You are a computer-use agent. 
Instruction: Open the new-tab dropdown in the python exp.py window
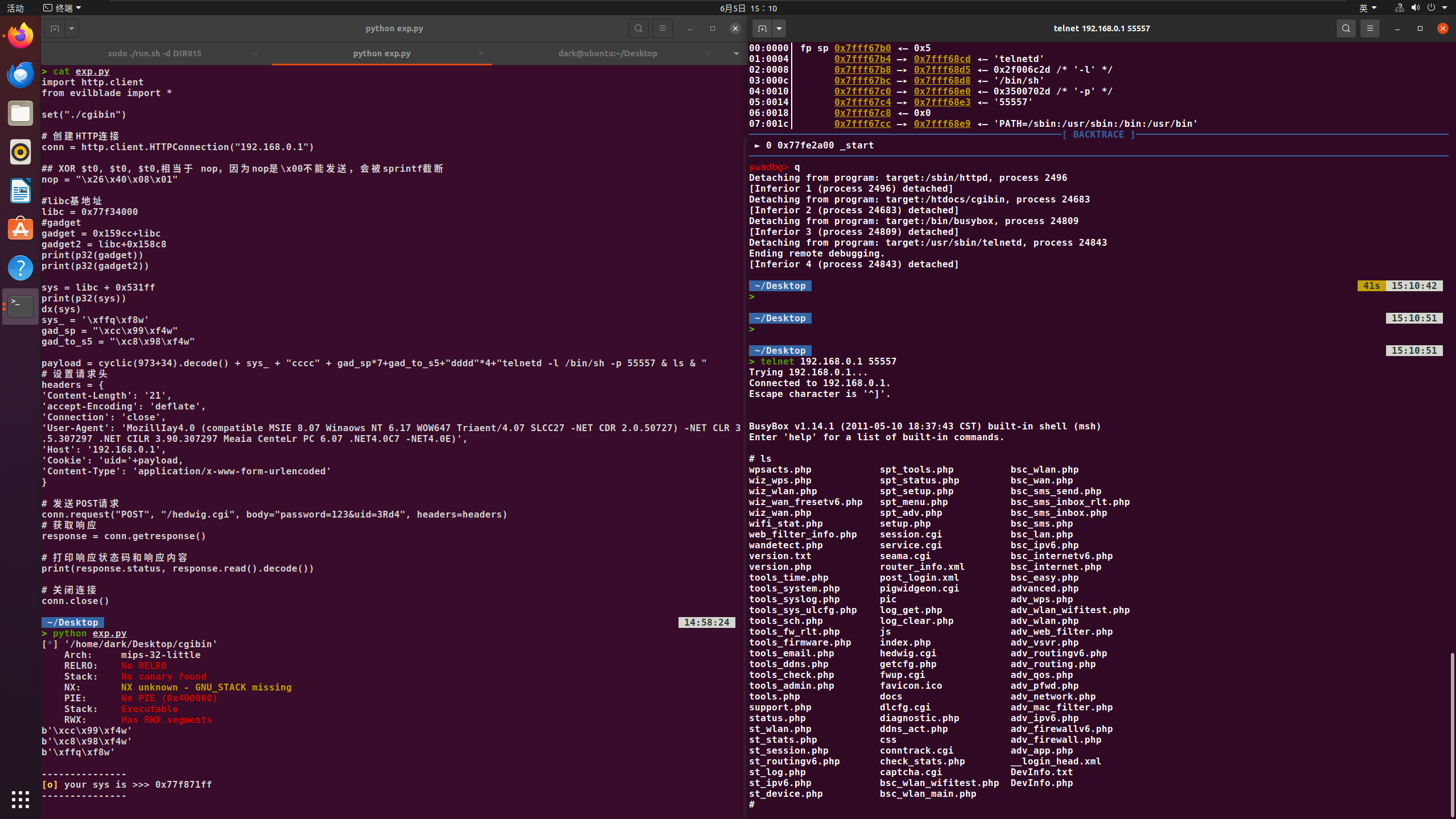point(72,28)
